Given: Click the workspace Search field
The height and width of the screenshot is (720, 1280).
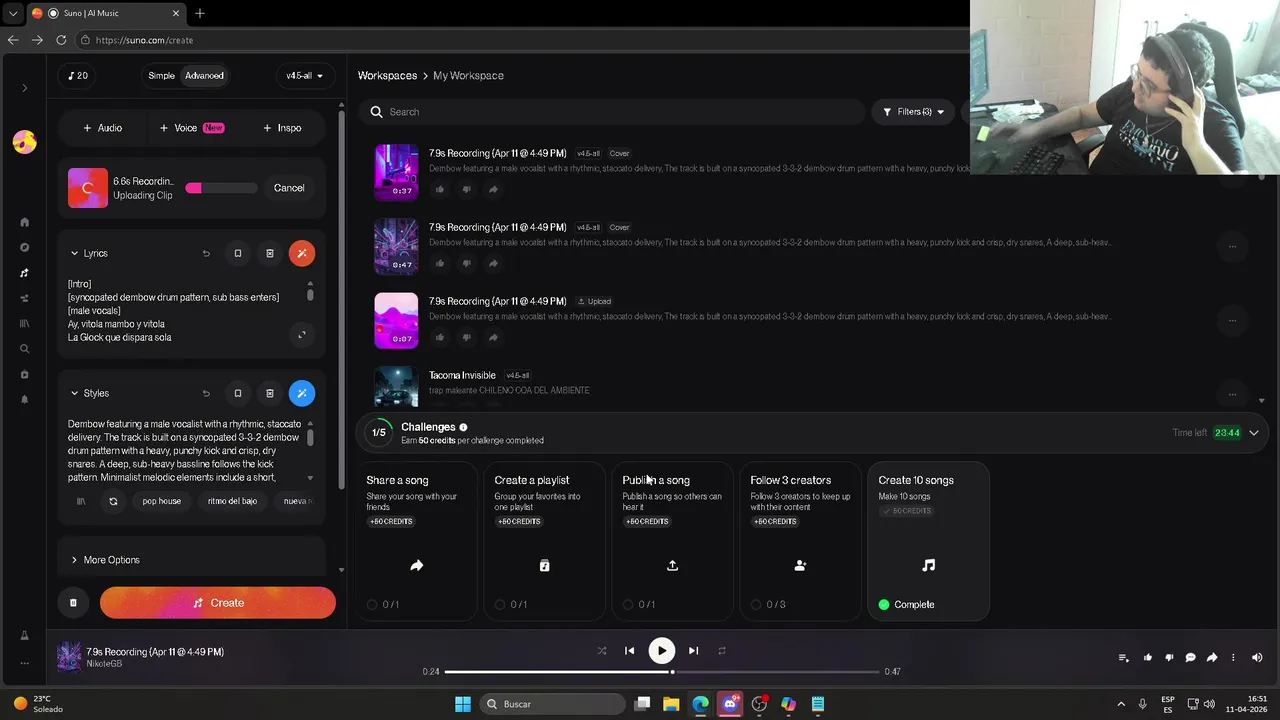Looking at the screenshot, I should 612,112.
